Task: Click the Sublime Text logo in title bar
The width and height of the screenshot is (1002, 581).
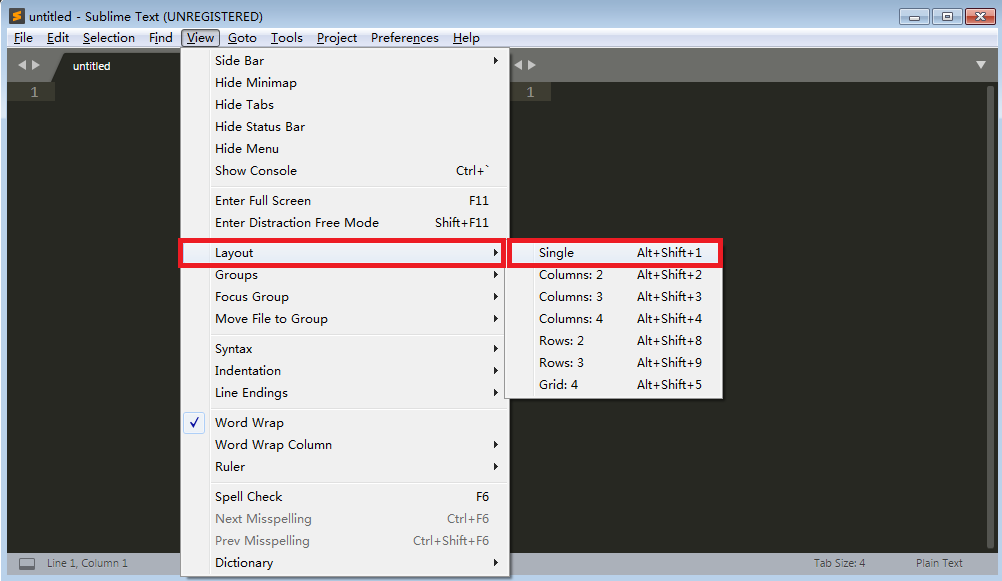Action: (x=17, y=16)
